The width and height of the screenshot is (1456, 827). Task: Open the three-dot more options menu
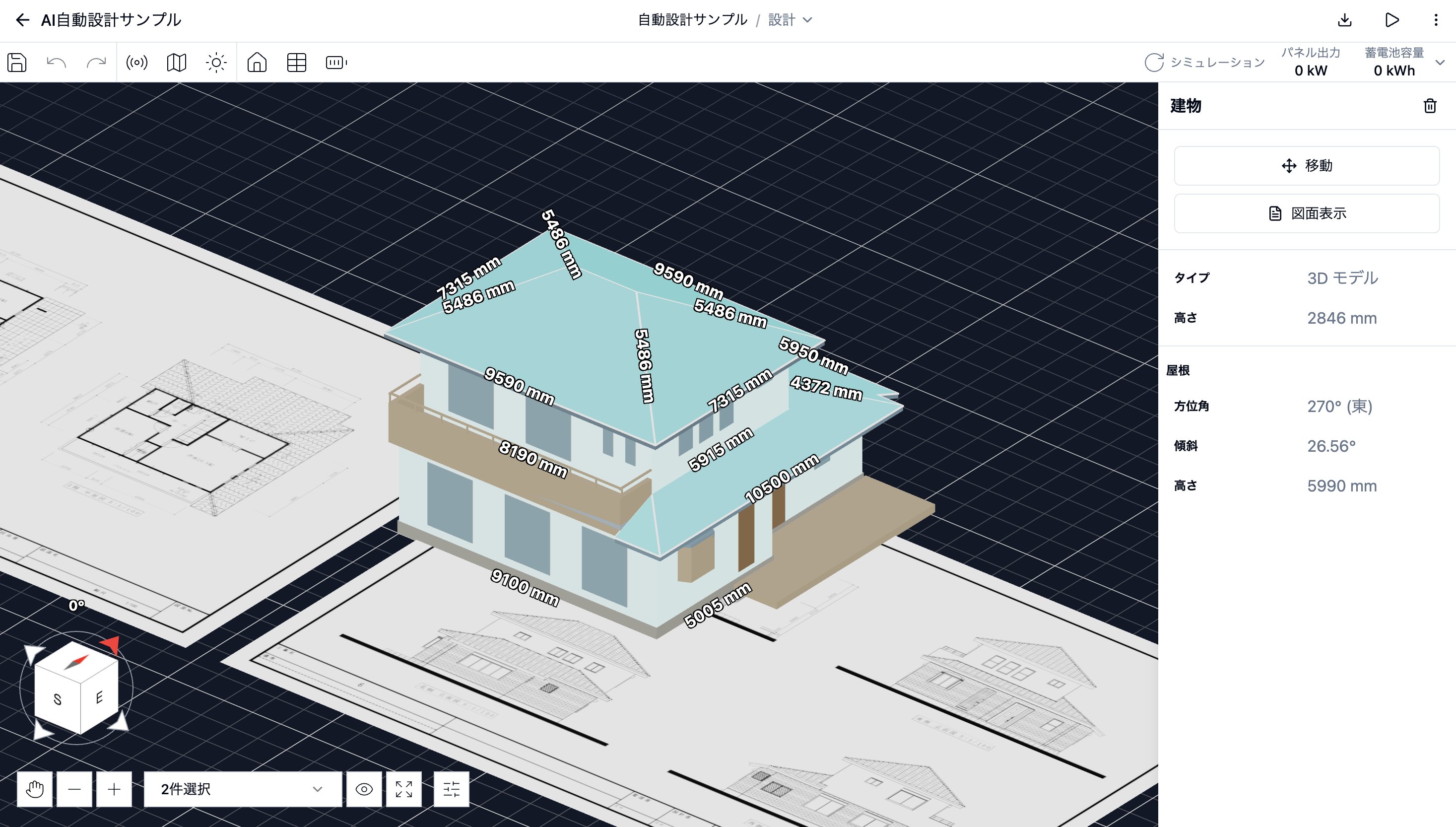pyautogui.click(x=1436, y=20)
